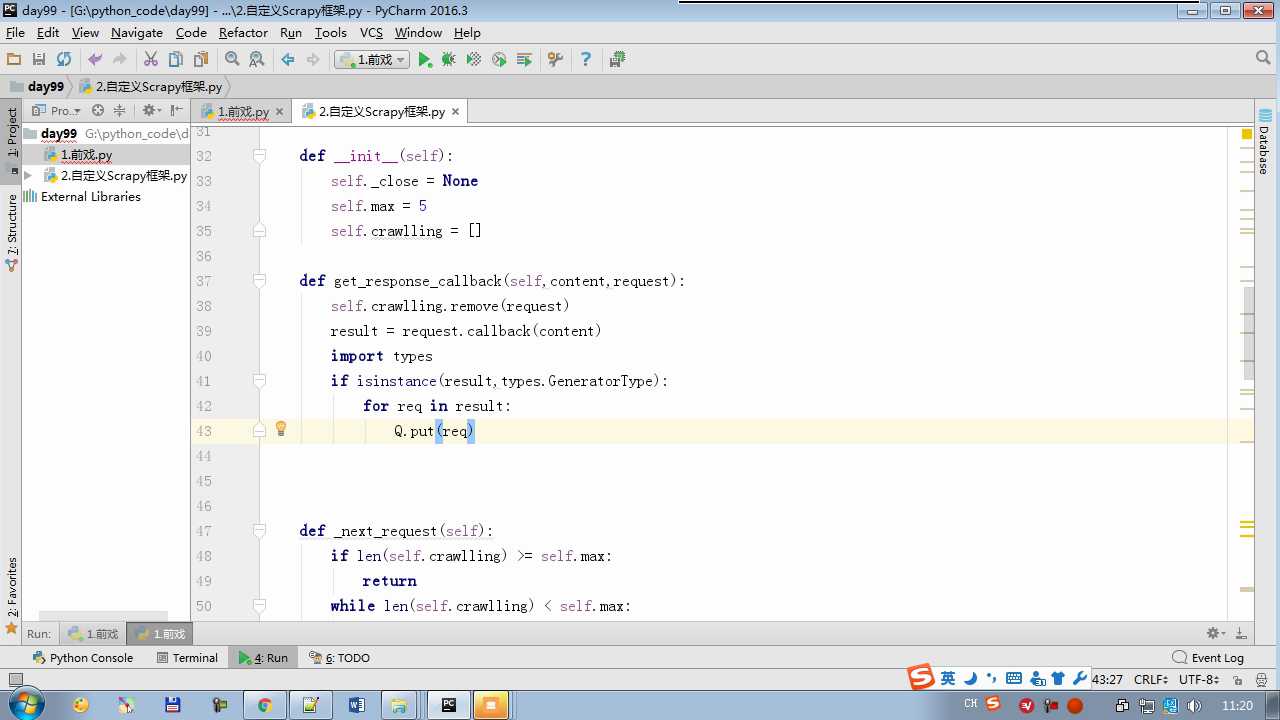Run with coverage icon
Viewport: 1280px width, 720px height.
(x=474, y=60)
